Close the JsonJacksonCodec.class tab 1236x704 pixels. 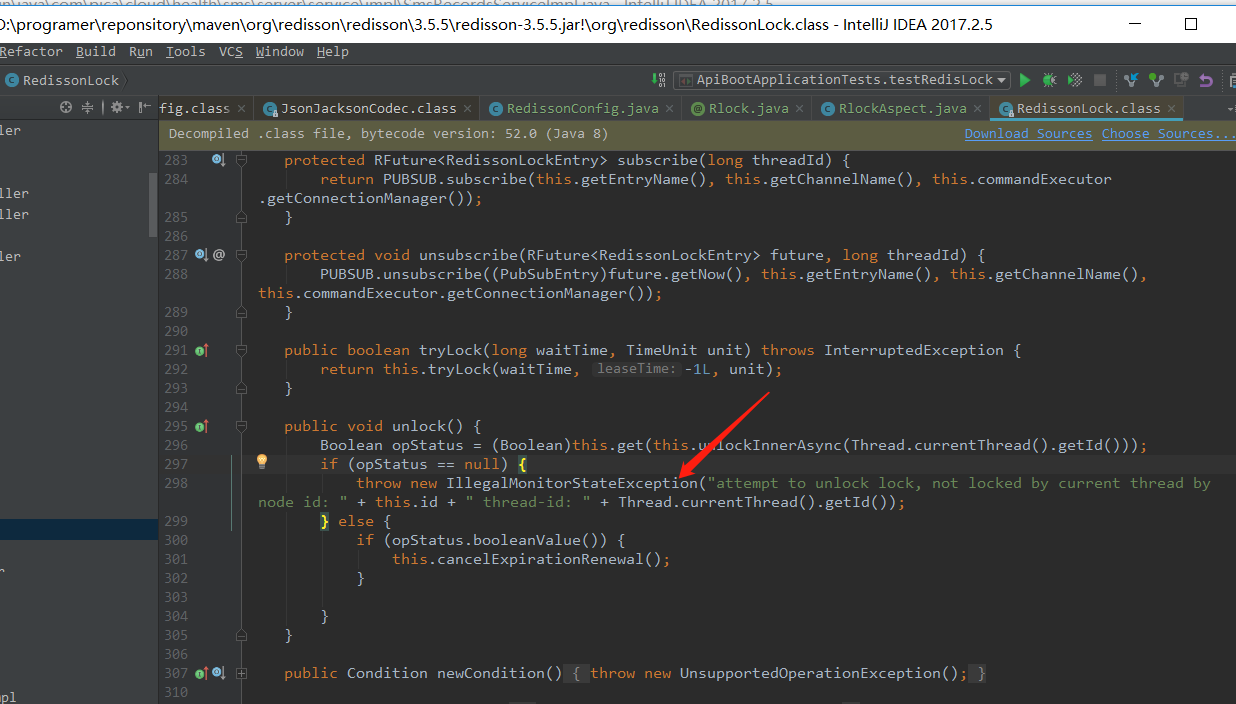[x=467, y=108]
